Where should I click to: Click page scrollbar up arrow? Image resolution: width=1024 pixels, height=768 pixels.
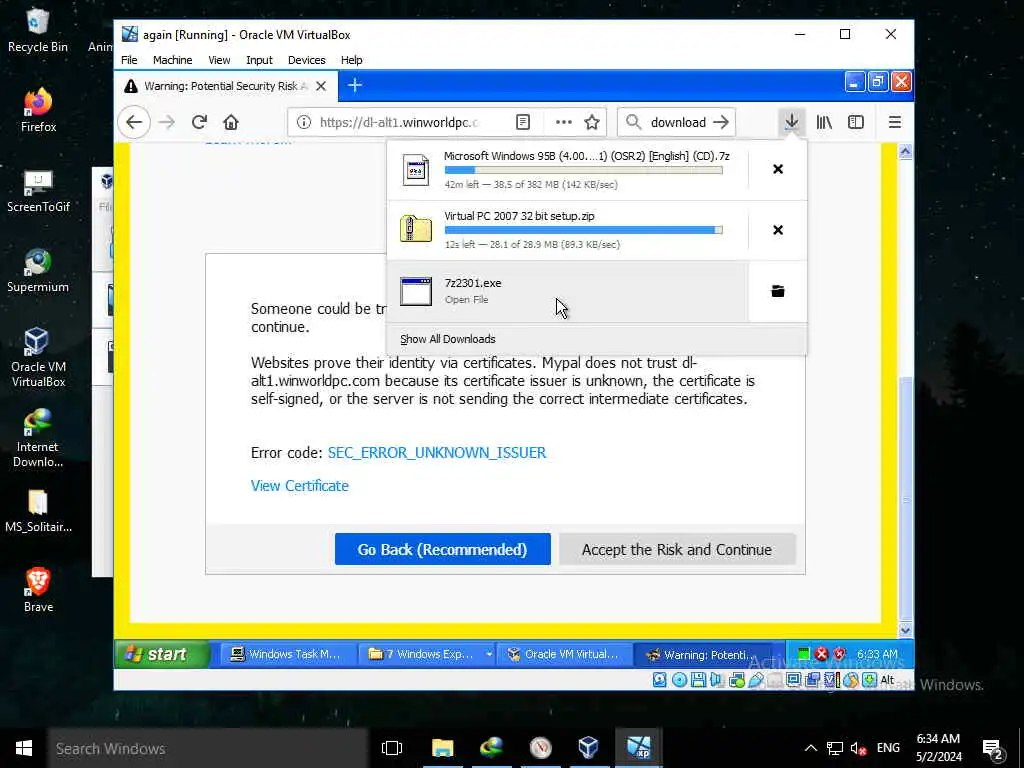905,152
